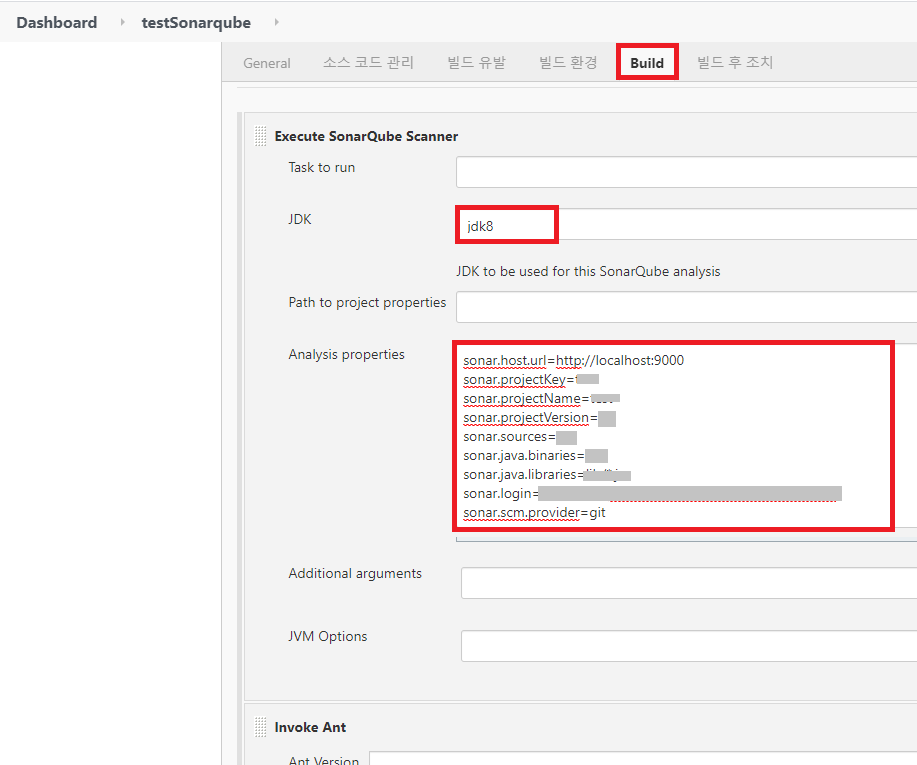Switch to the General tab
Screen dimensions: 917x765
[x=267, y=63]
